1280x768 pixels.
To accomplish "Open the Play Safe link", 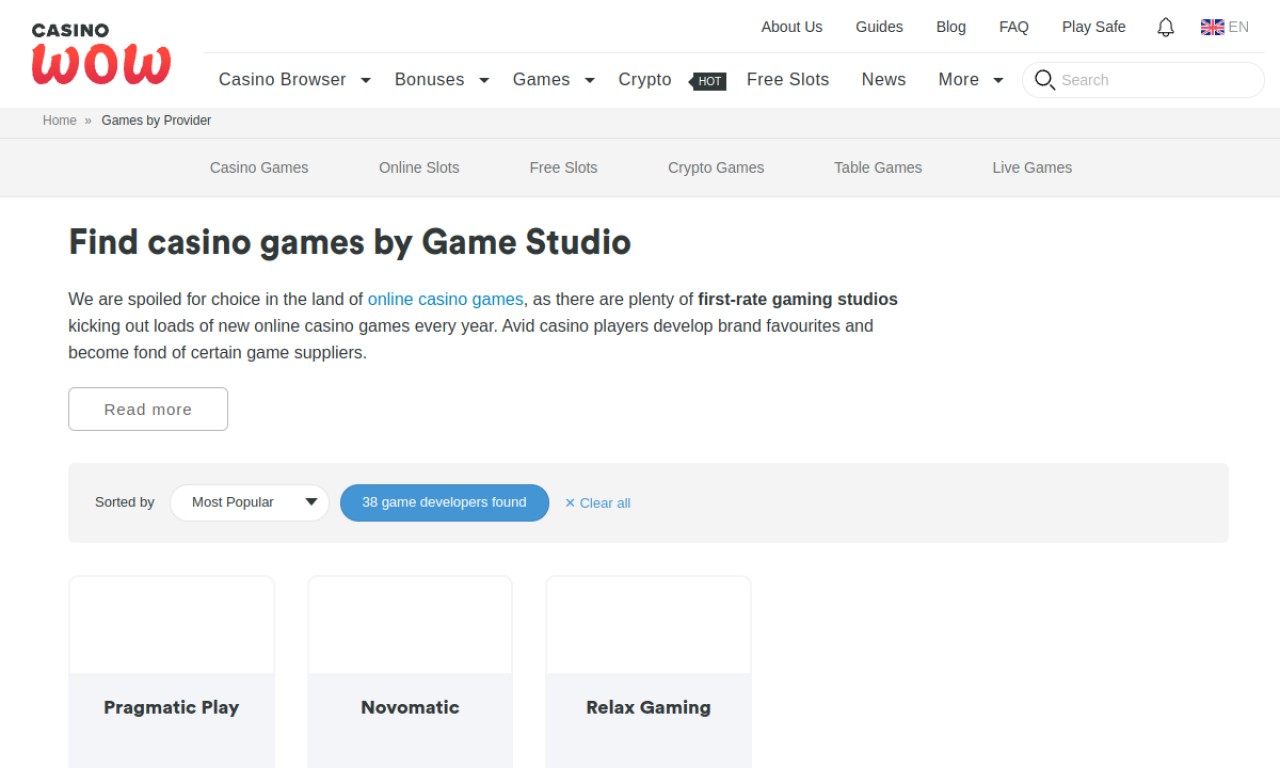I will (x=1094, y=27).
